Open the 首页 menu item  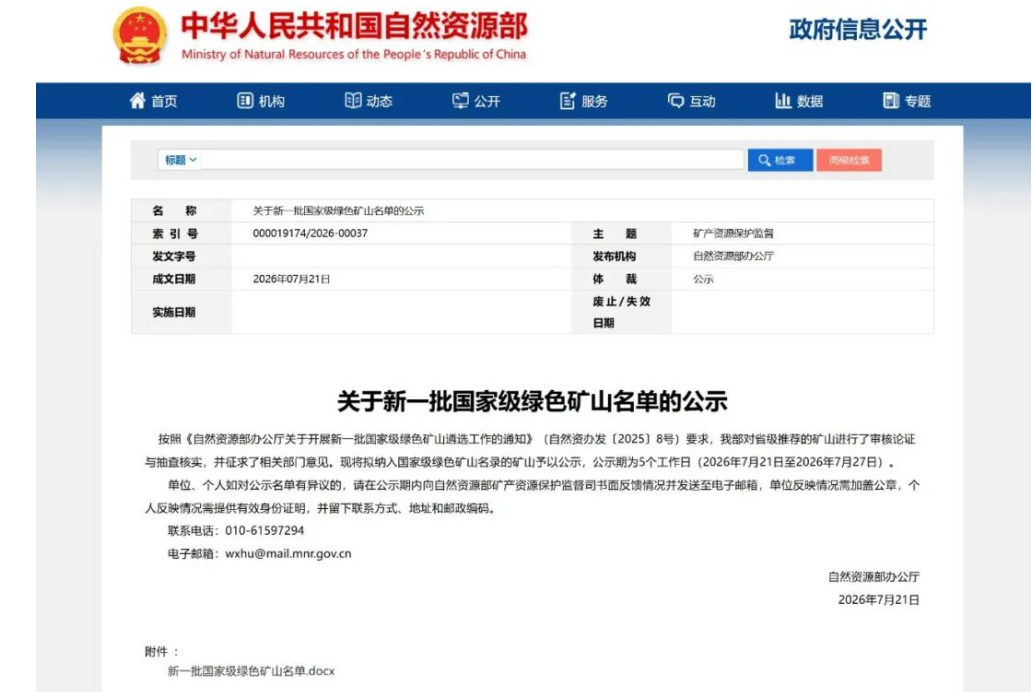(165, 101)
